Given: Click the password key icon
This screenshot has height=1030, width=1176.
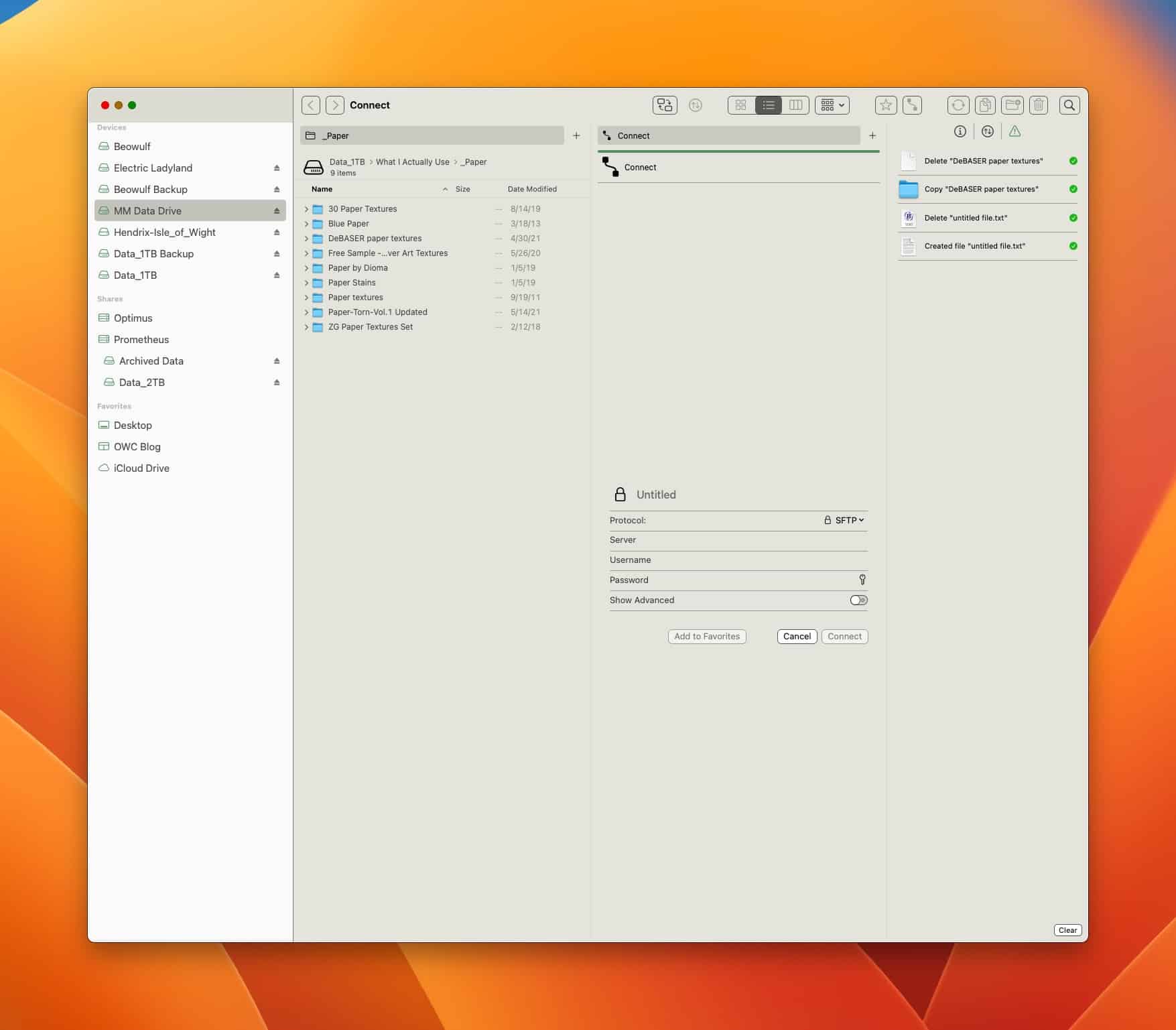Looking at the screenshot, I should 862,580.
